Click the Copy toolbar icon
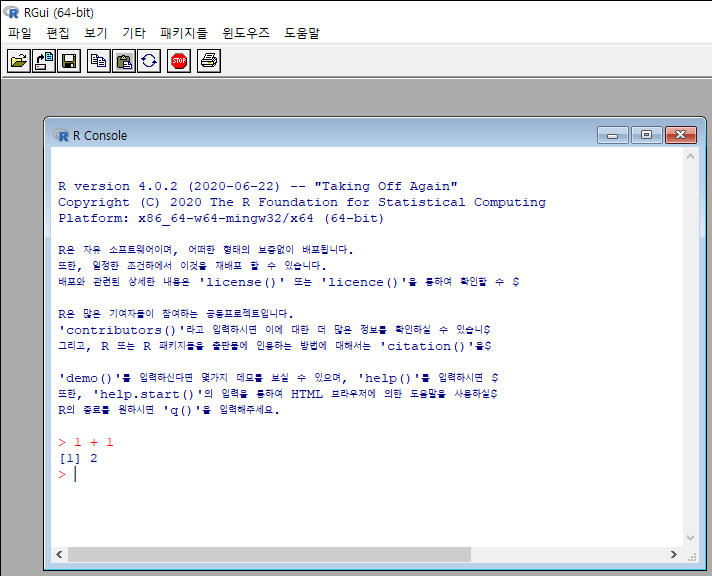The width and height of the screenshot is (712, 576). pyautogui.click(x=99, y=61)
